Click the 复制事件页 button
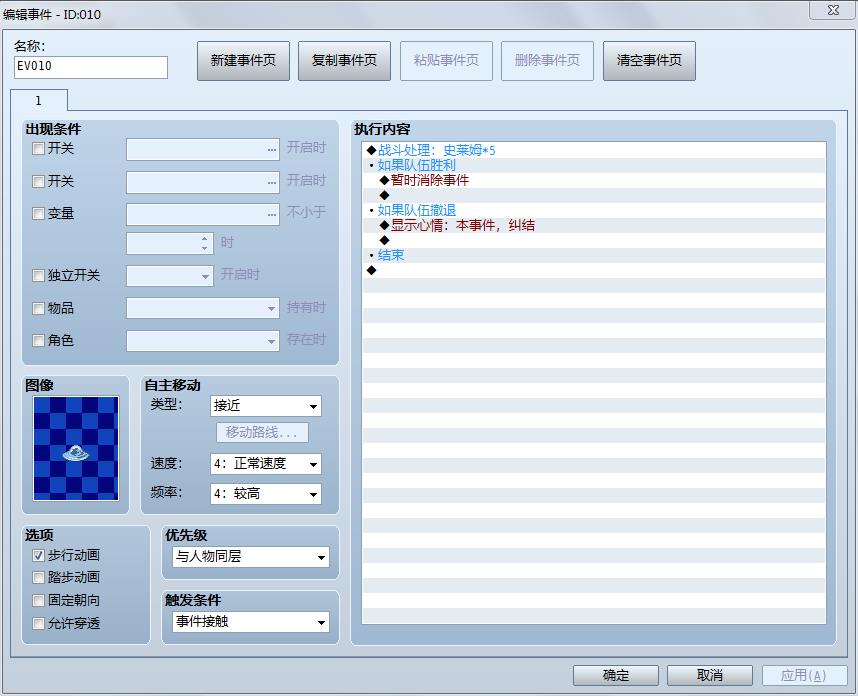This screenshot has height=696, width=858. point(344,61)
